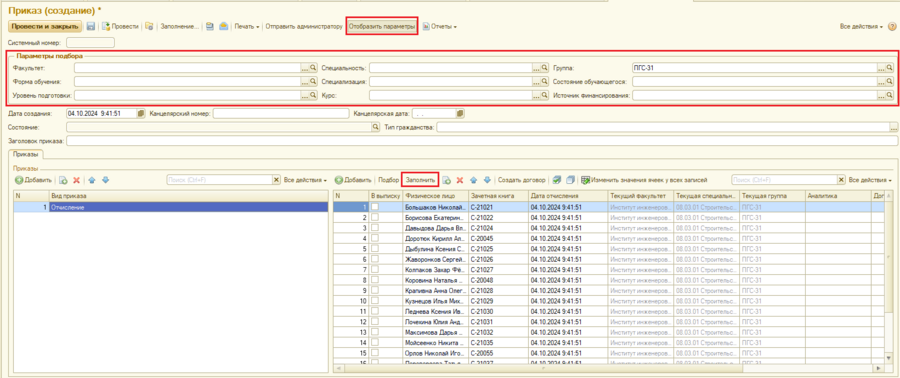Image resolution: width=900 pixels, height=378 pixels.
Task: Click the red delete cross in the students toolbar
Action: pos(459,180)
